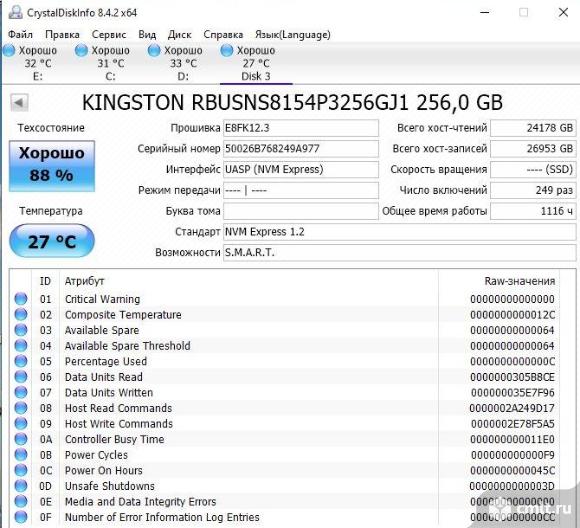Click the blue health orb above E: drive

9,50
